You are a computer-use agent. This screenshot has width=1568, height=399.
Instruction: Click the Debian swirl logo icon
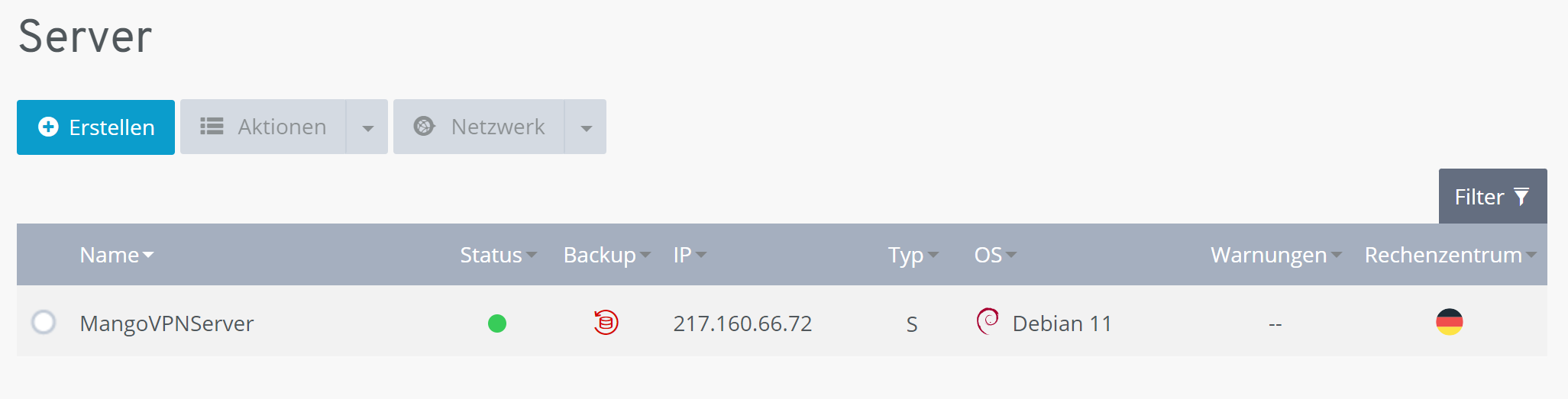tap(988, 321)
